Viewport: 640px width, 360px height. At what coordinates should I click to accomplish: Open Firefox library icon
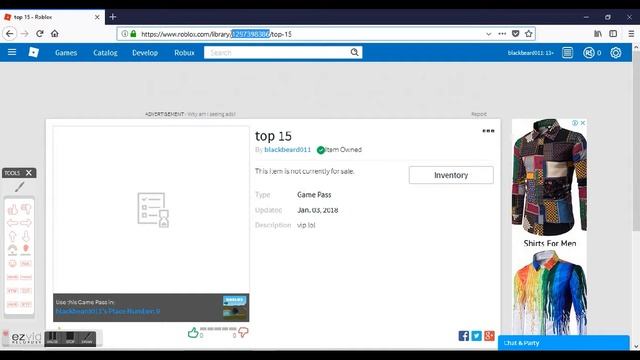tap(598, 34)
